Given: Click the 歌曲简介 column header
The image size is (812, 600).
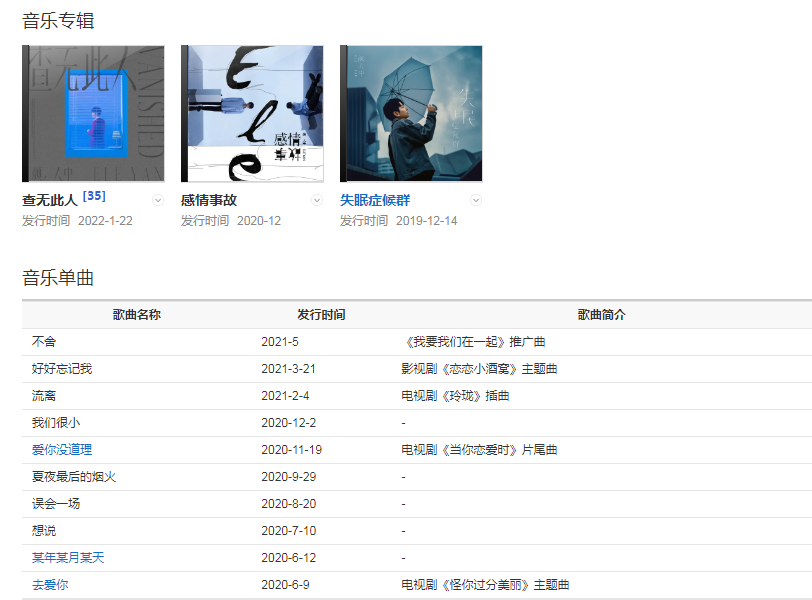Looking at the screenshot, I should click(x=601, y=315).
